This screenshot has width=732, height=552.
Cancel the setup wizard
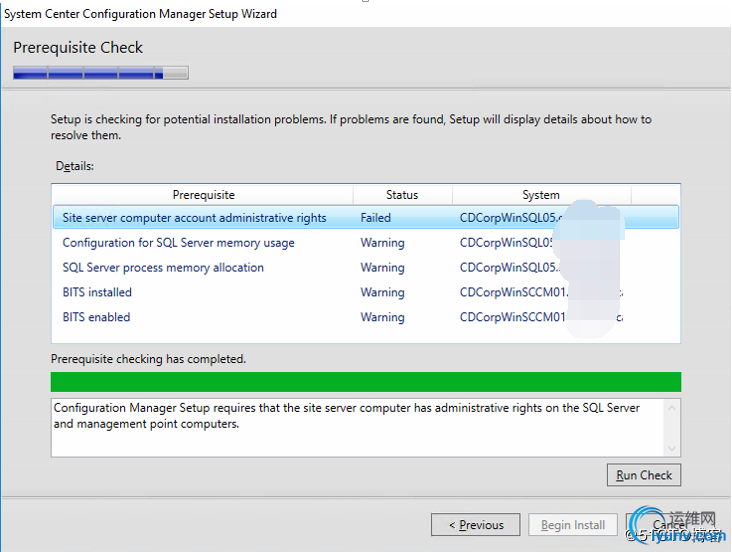[670, 525]
